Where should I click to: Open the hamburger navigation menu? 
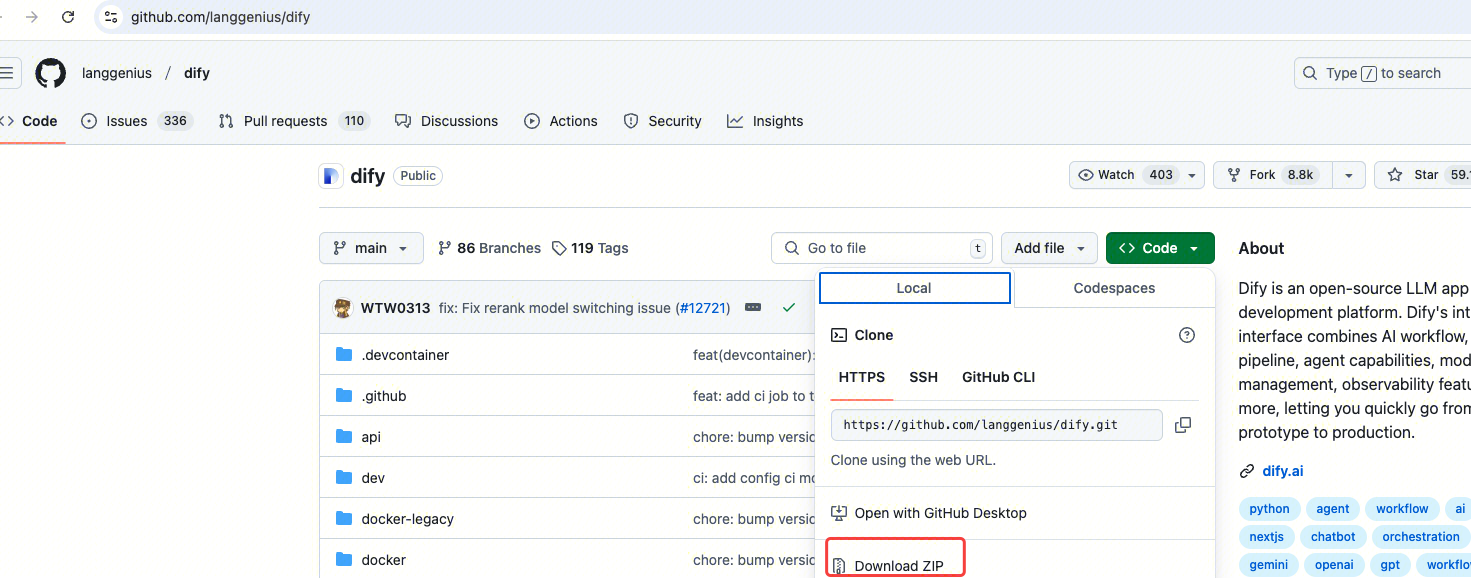pos(8,73)
